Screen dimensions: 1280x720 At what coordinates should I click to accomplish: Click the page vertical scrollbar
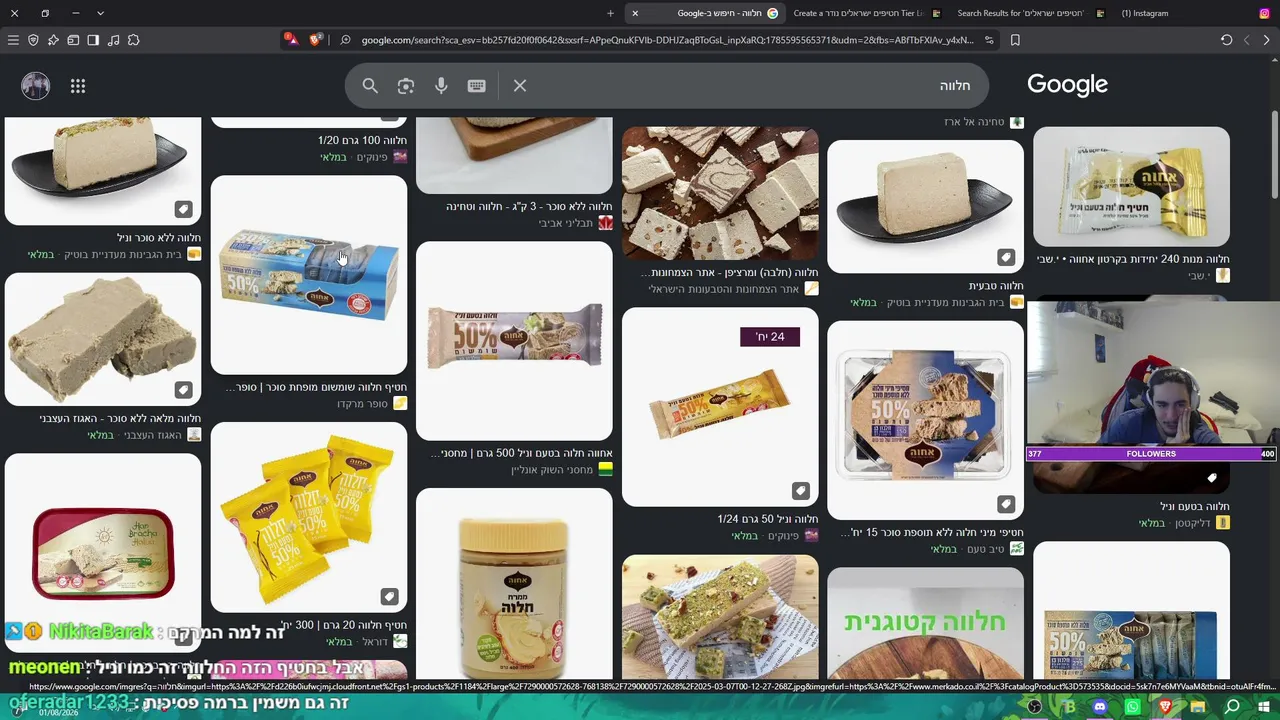pos(1274,155)
